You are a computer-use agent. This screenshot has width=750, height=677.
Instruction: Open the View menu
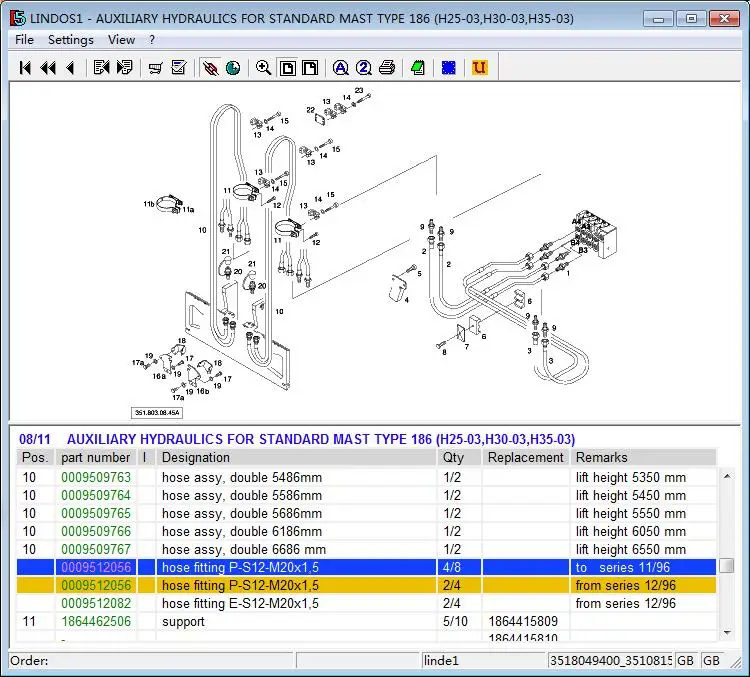(121, 40)
